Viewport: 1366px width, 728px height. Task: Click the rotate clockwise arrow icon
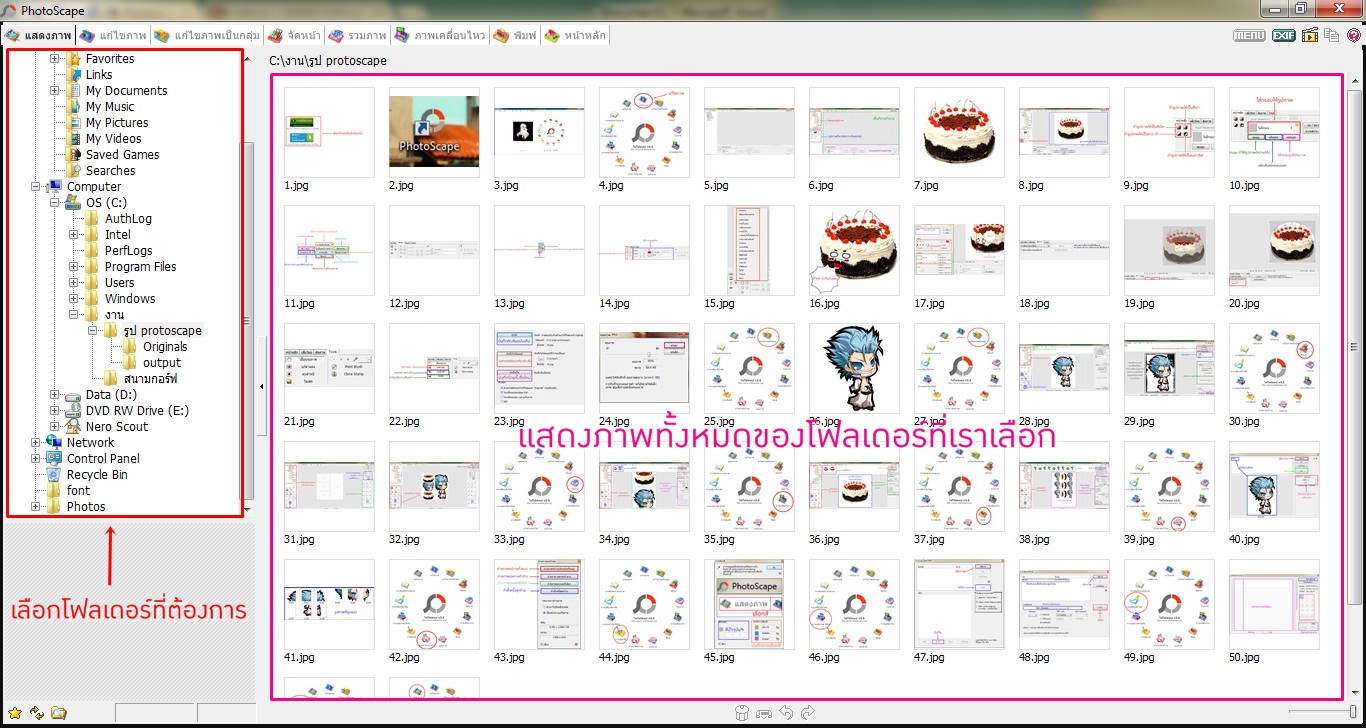pos(808,713)
